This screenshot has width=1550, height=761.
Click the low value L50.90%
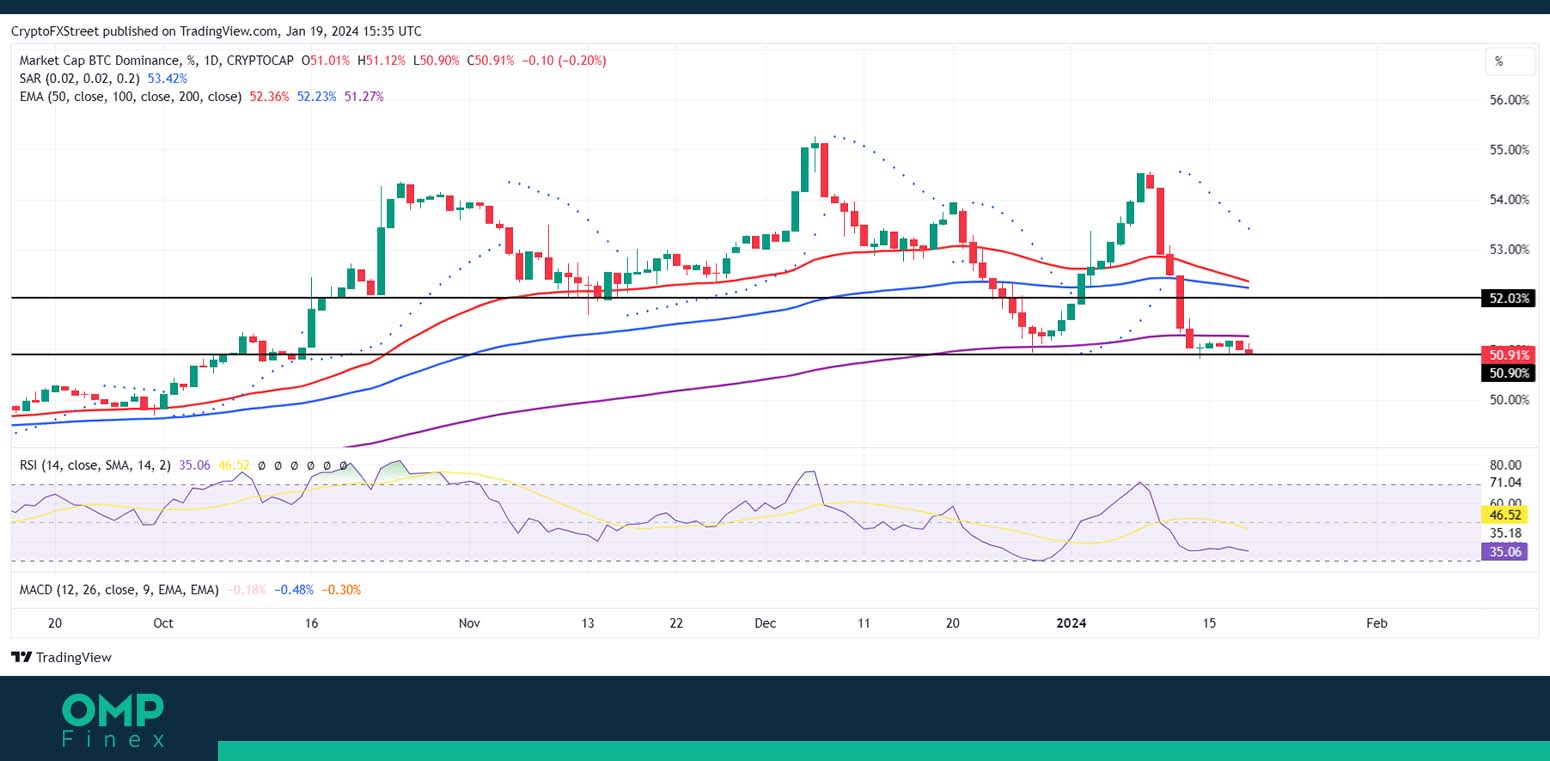(x=436, y=60)
